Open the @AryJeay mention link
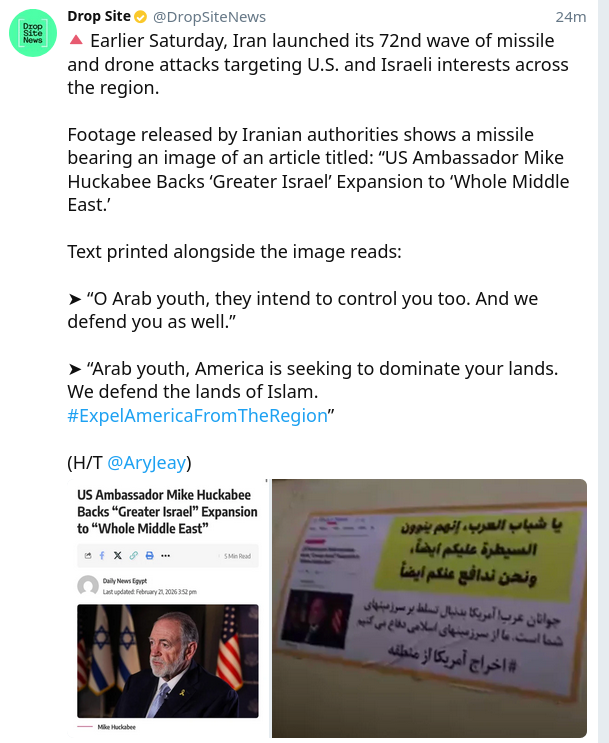Viewport: 609px width, 743px height. tap(146, 462)
